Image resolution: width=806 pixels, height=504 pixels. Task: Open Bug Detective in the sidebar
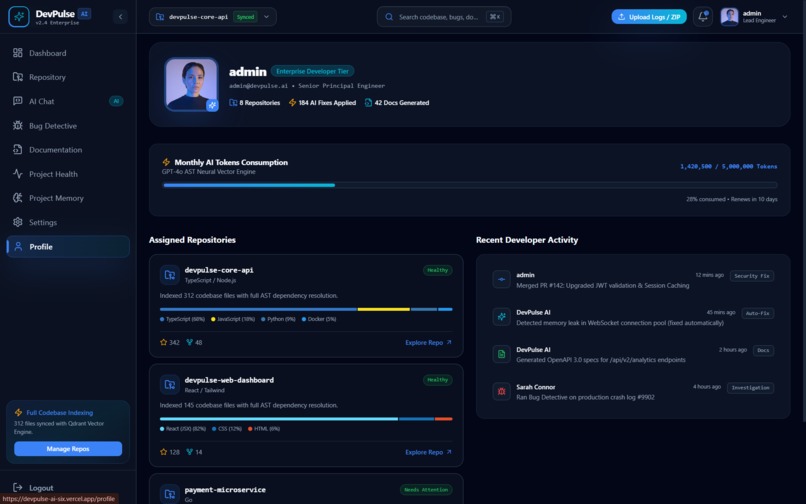pyautogui.click(x=68, y=125)
